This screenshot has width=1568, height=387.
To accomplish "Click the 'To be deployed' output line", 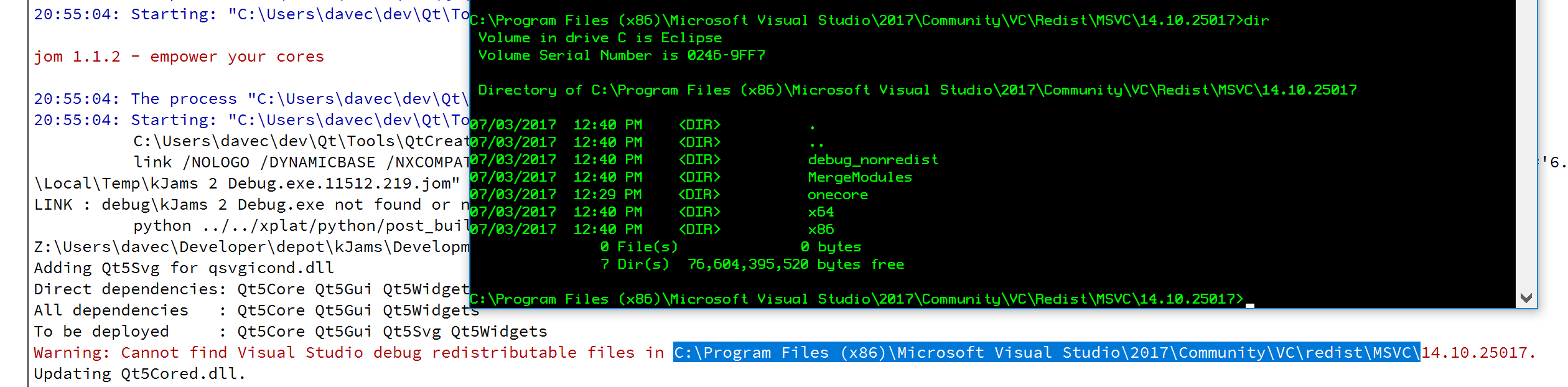I will coord(290,332).
